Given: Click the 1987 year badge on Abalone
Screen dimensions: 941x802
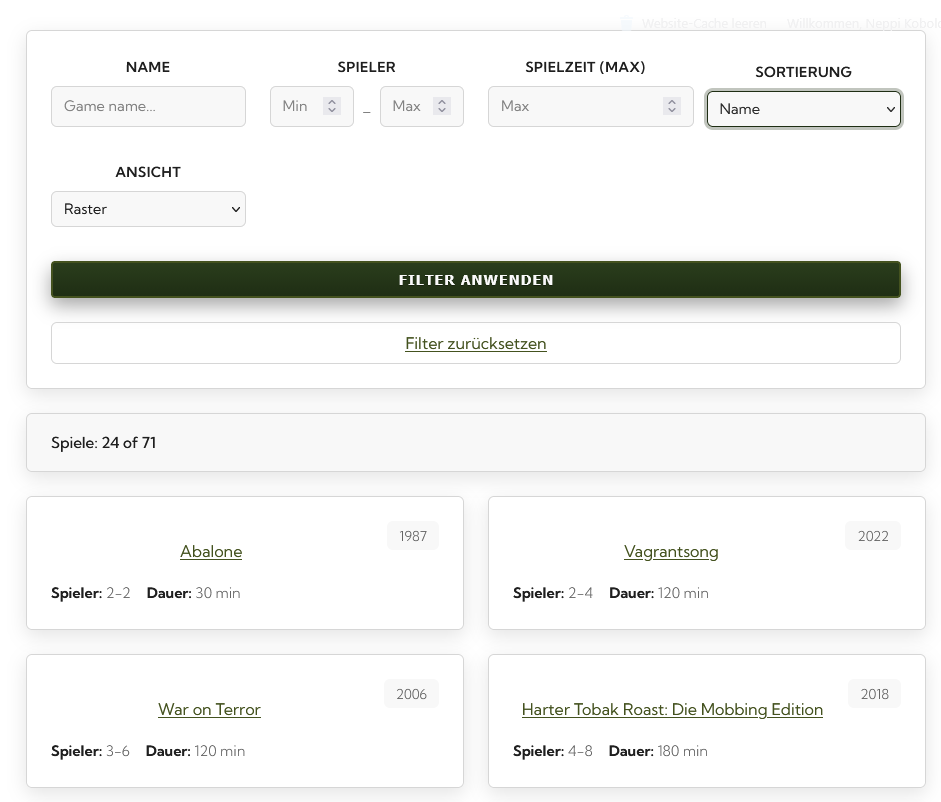Looking at the screenshot, I should point(412,536).
